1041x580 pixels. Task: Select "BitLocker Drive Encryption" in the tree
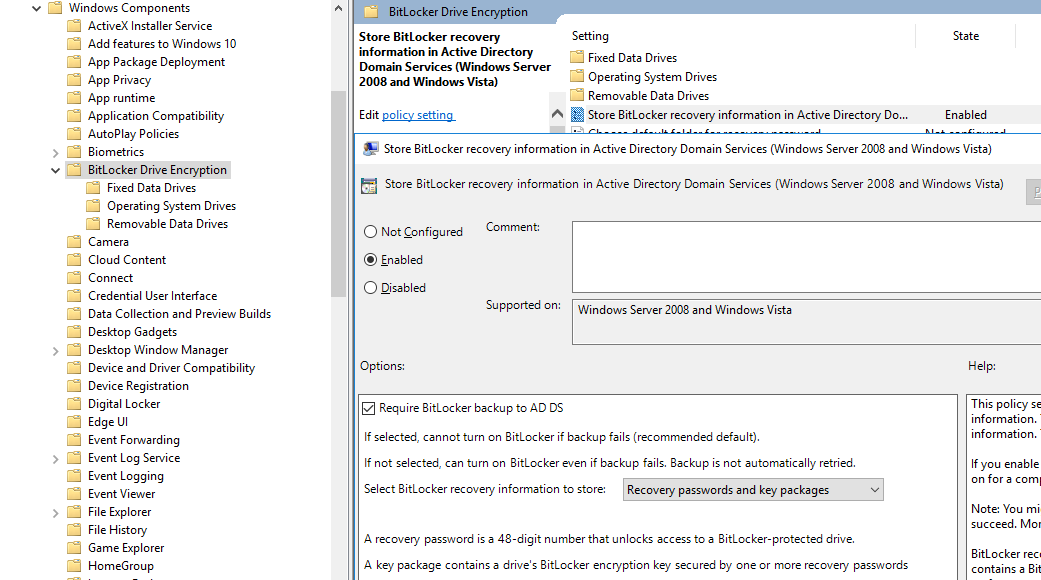pyautogui.click(x=157, y=170)
